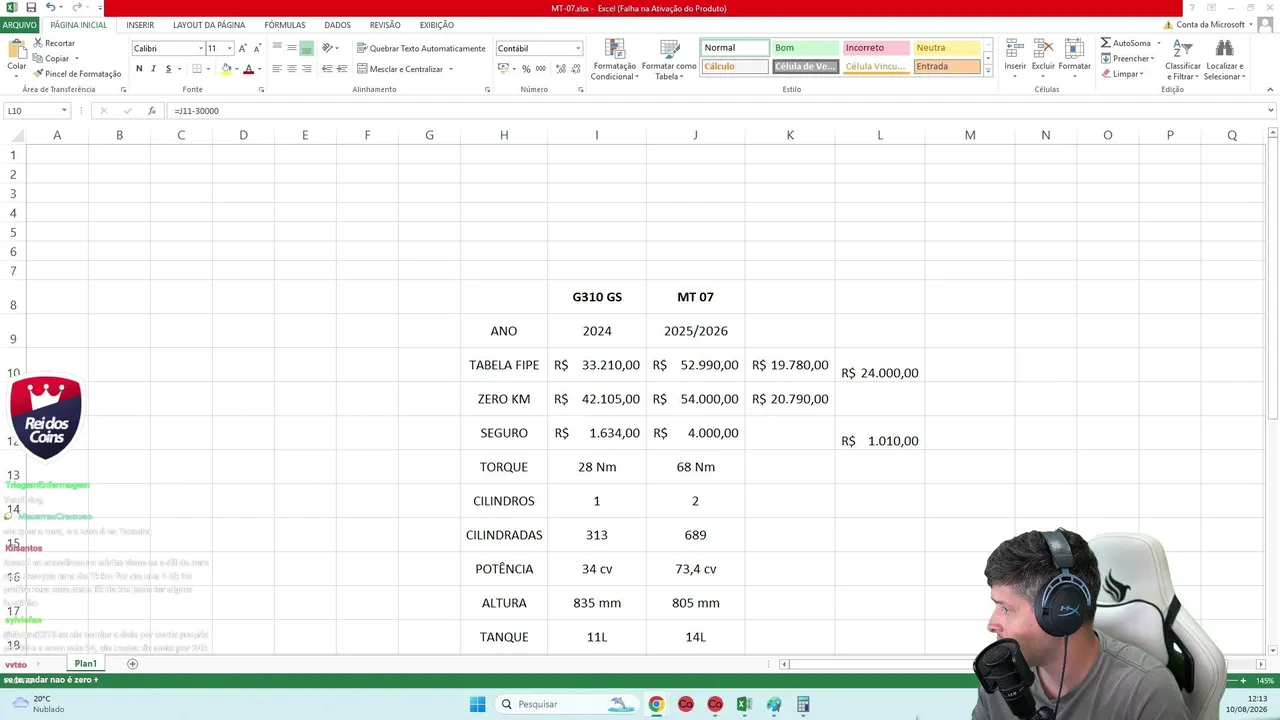
Task: Click the thousands separator icon
Action: tap(541, 69)
